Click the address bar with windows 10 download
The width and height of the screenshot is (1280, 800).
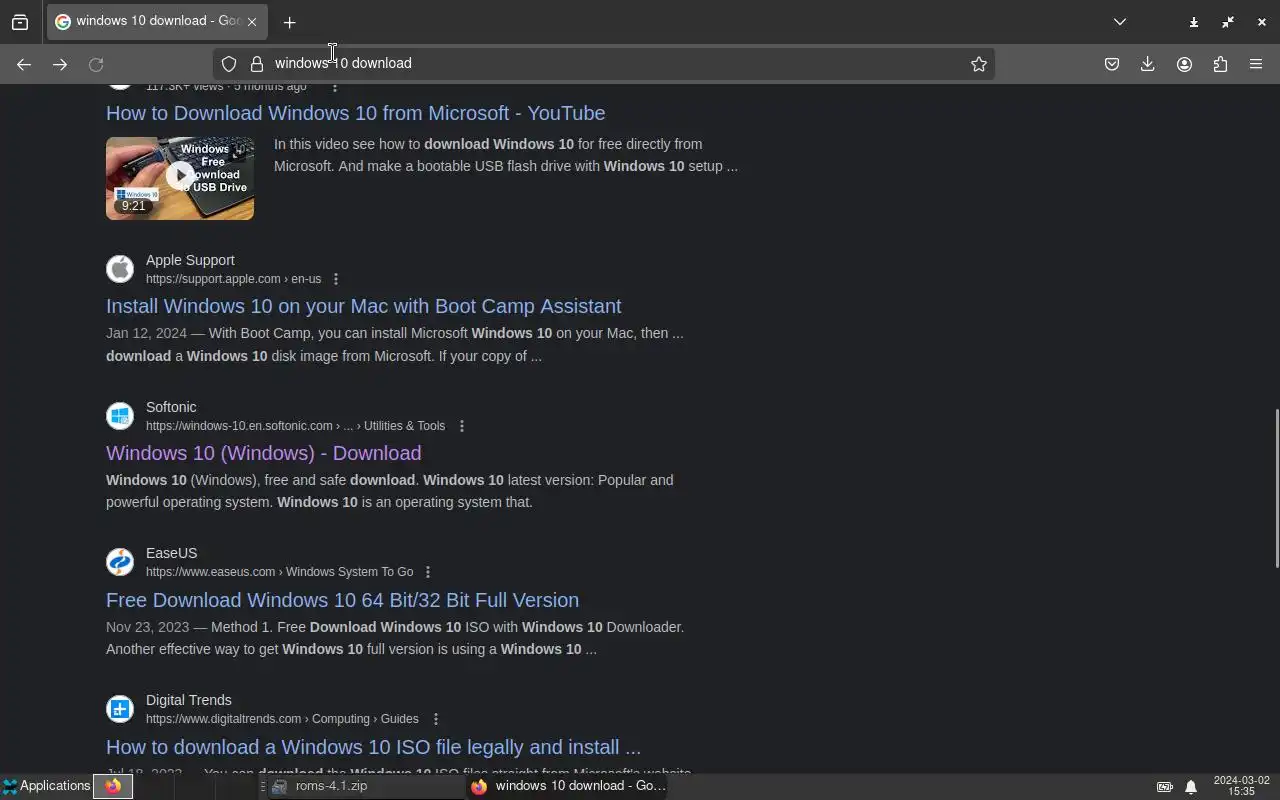603,64
